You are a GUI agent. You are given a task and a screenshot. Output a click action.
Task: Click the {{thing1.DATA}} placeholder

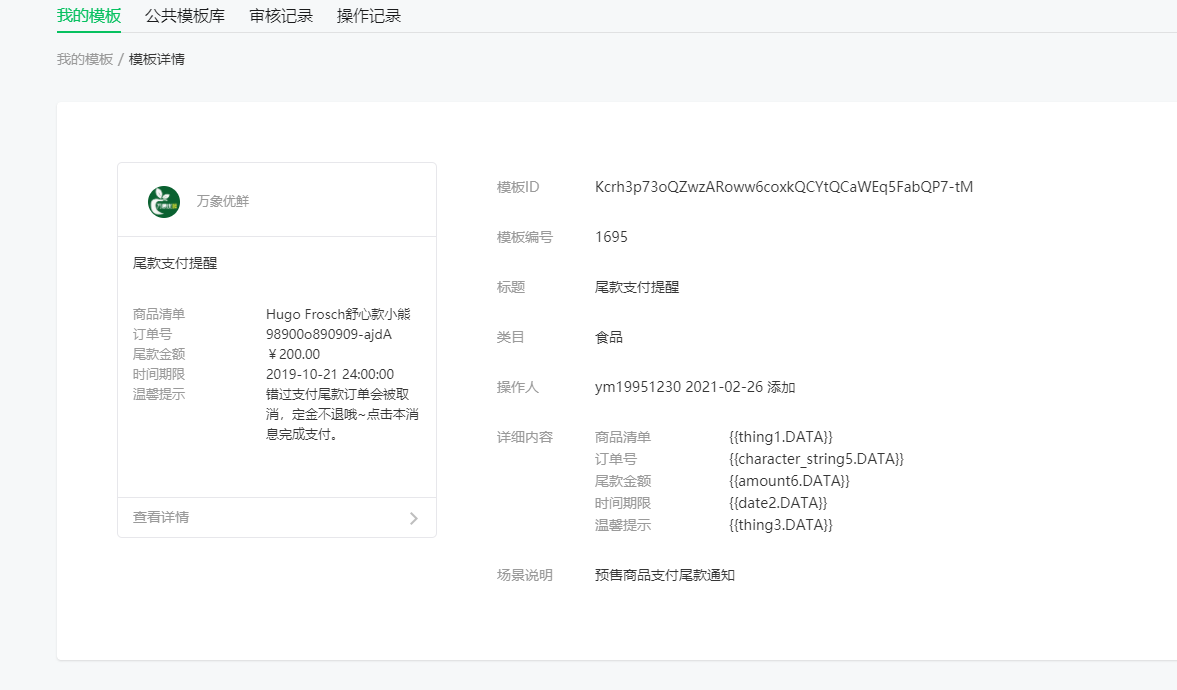[x=781, y=437]
